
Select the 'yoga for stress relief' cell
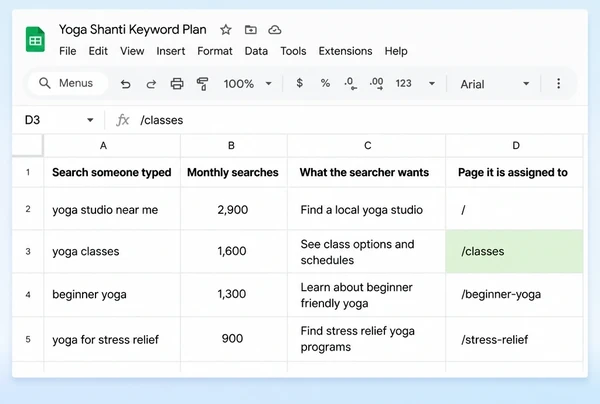(x=112, y=339)
